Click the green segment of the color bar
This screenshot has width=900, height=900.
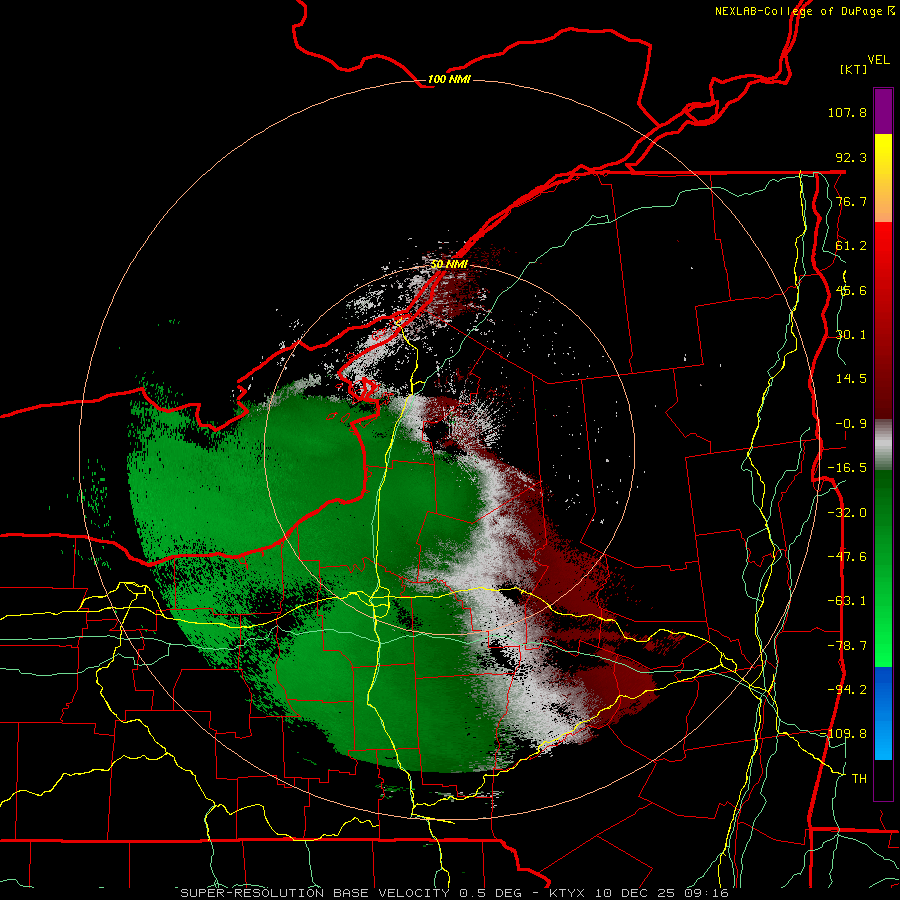[883, 568]
